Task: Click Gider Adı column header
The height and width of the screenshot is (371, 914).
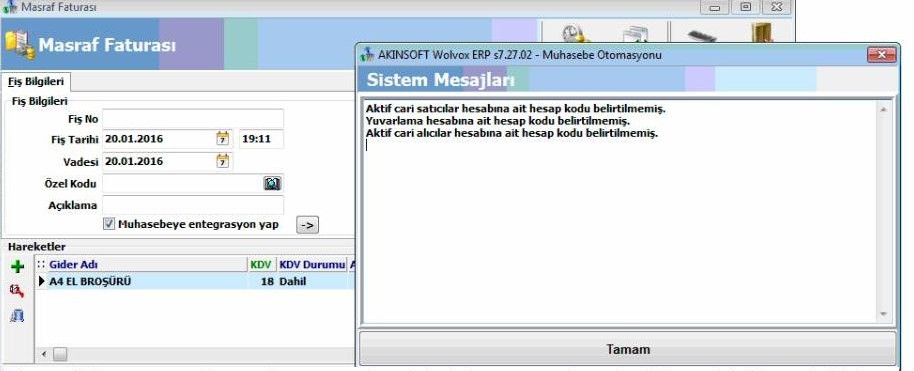Action: (x=147, y=265)
